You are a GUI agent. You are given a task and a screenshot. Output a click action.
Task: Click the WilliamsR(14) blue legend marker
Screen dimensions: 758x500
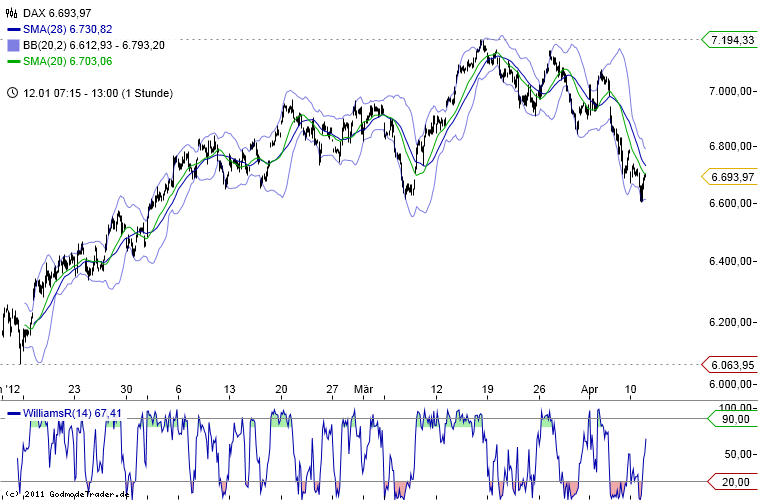[x=14, y=414]
